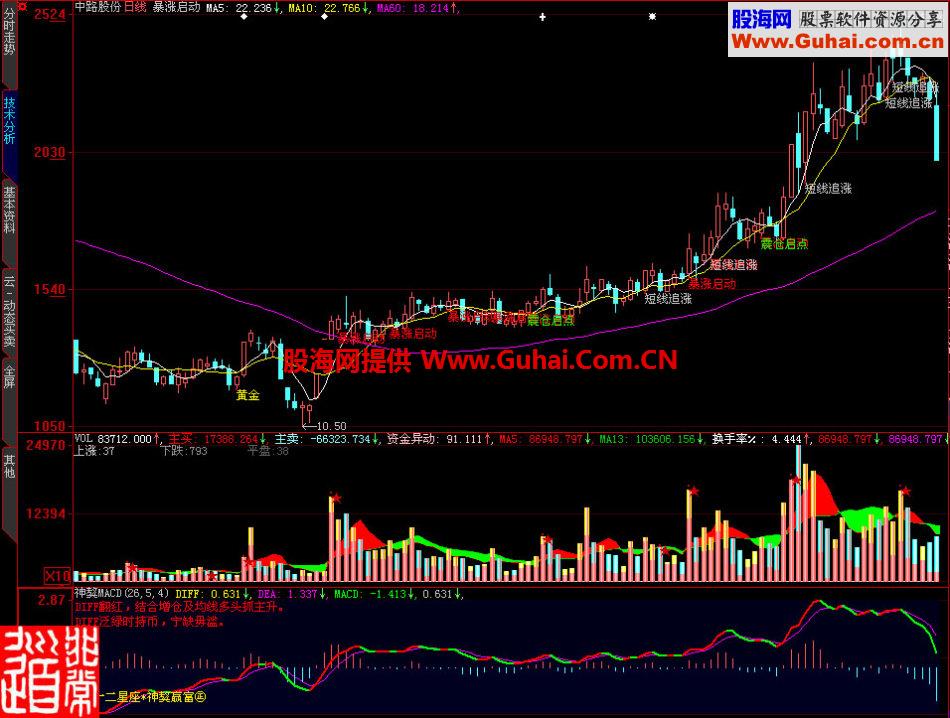The image size is (950, 718).
Task: Click the 下跌:793 count
Action: point(184,451)
